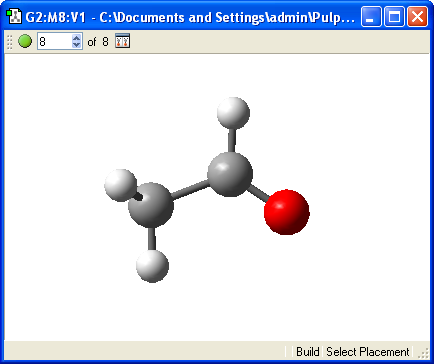
Task: Select the hydrogen atom at bottom
Action: point(152,266)
